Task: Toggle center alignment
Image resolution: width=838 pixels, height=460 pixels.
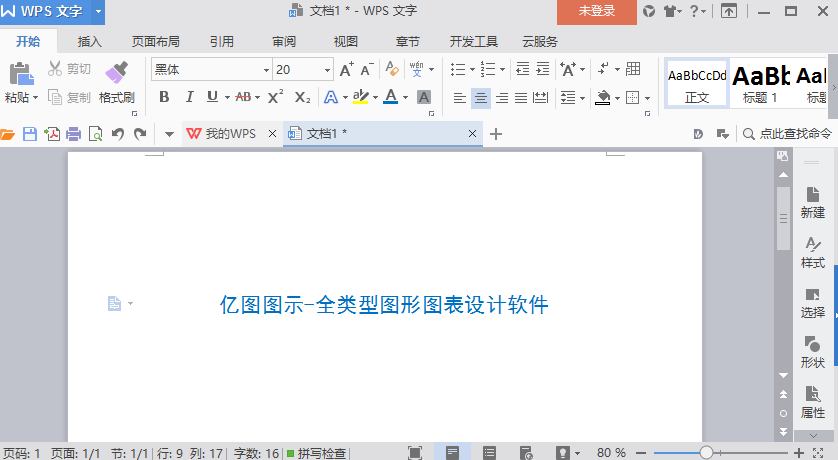Action: 480,98
